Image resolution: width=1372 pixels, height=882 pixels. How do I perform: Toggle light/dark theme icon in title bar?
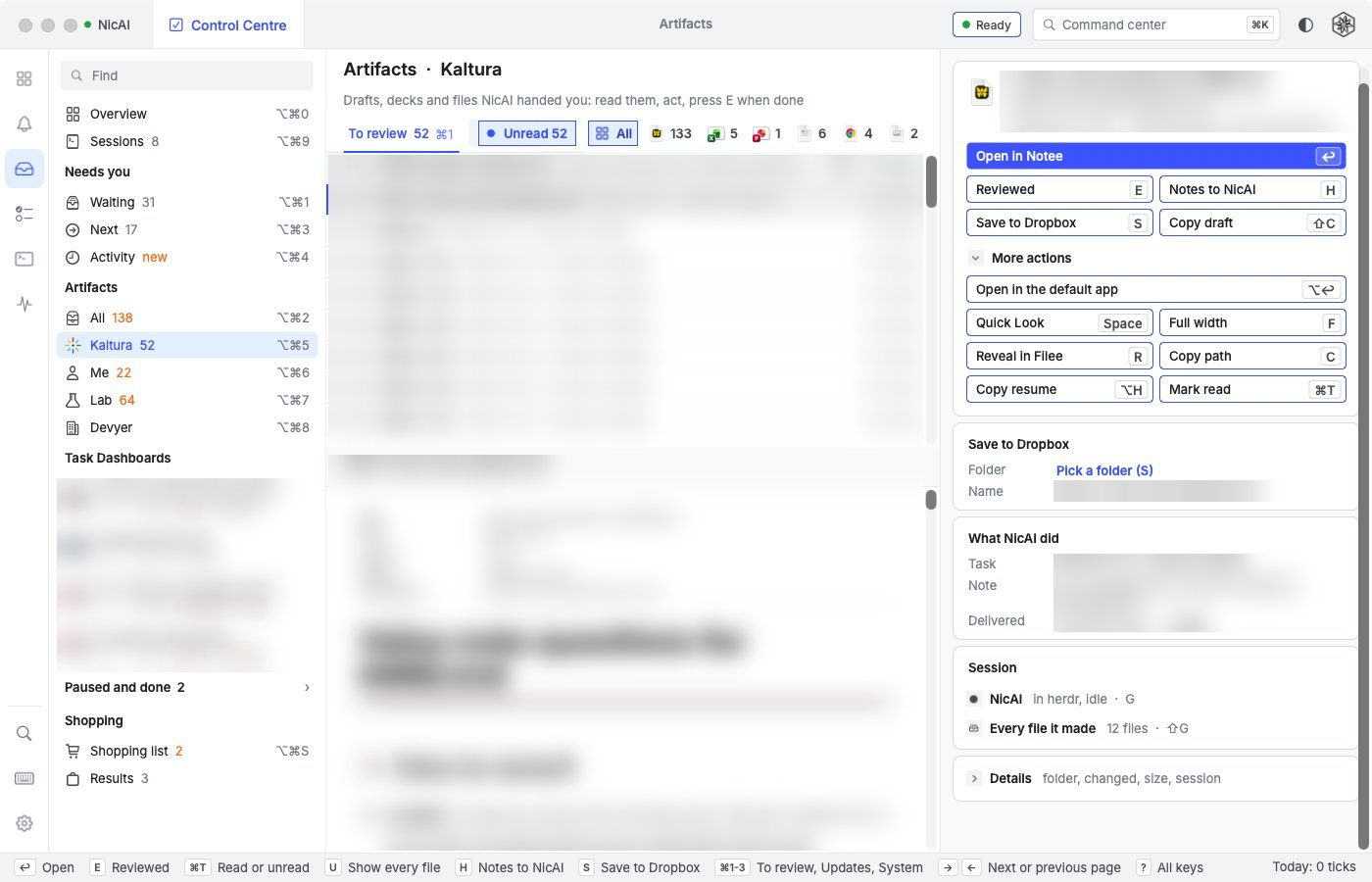(x=1305, y=24)
